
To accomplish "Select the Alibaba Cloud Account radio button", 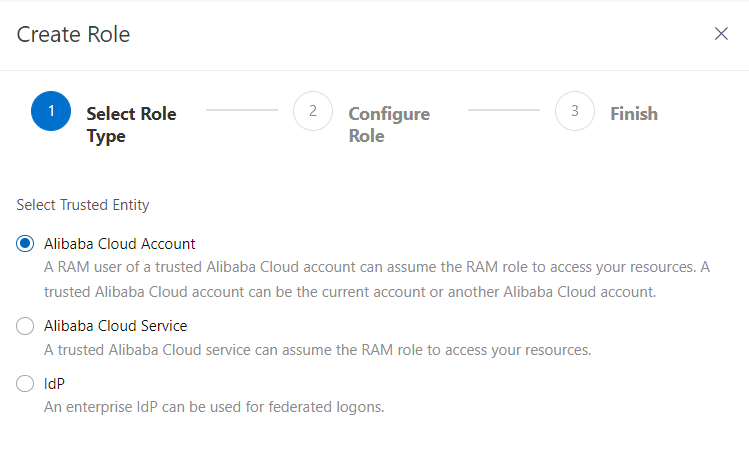I will tap(25, 244).
